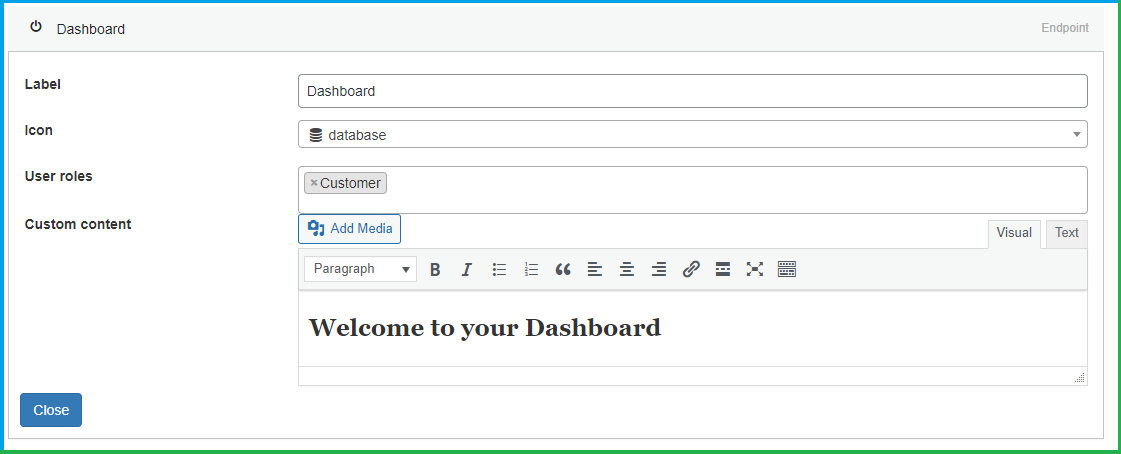The height and width of the screenshot is (454, 1121).
Task: Apply italic formatting in the editor
Action: [467, 270]
